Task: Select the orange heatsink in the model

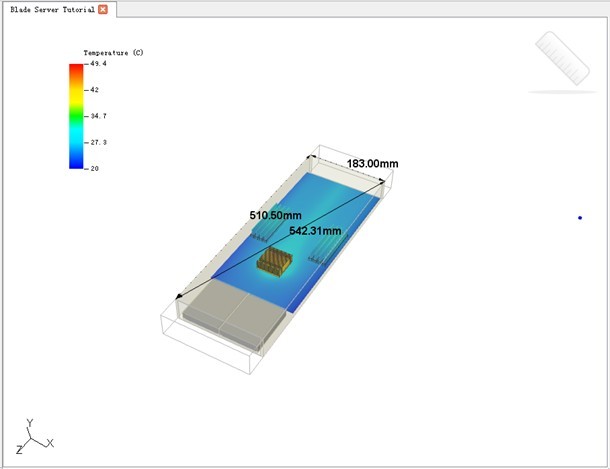Action: [x=273, y=262]
